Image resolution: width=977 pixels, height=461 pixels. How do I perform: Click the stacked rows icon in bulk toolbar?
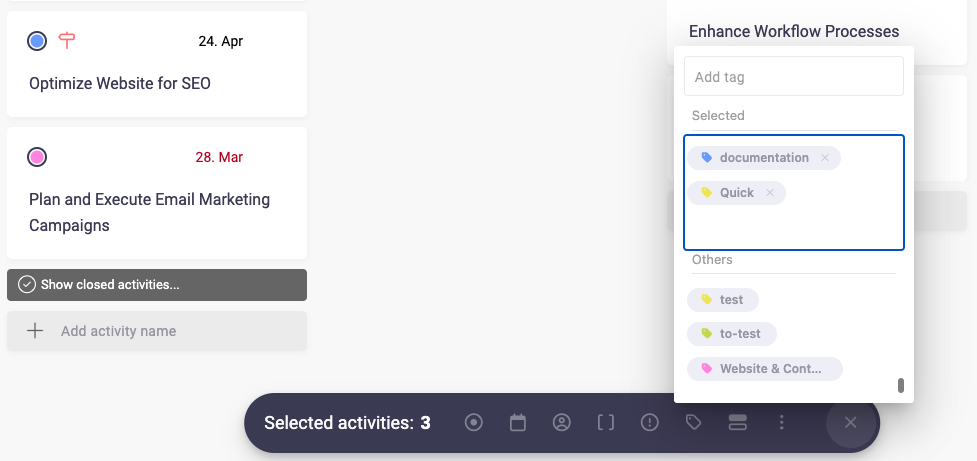pyautogui.click(x=738, y=423)
